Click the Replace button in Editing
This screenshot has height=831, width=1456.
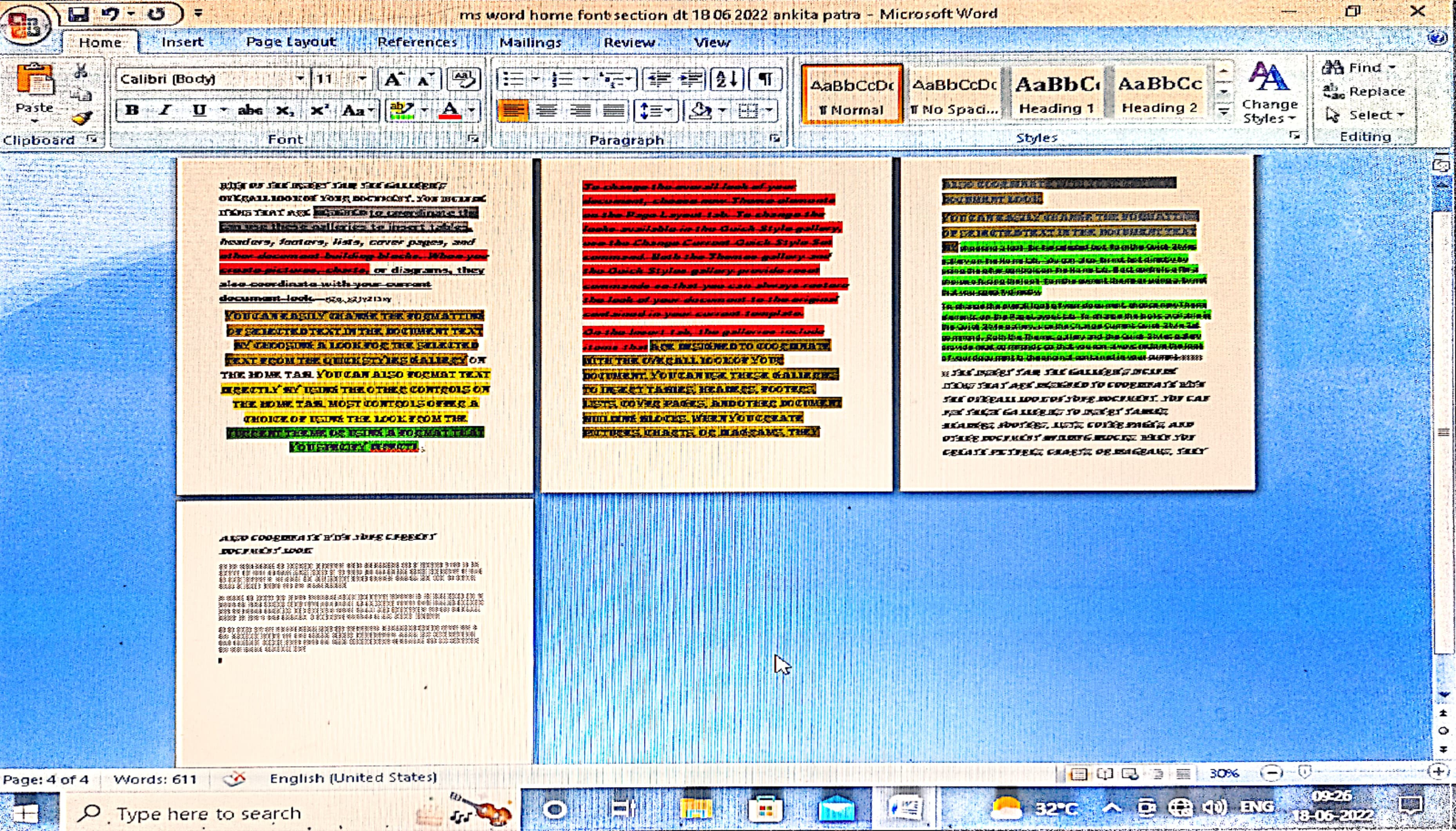tap(1365, 91)
